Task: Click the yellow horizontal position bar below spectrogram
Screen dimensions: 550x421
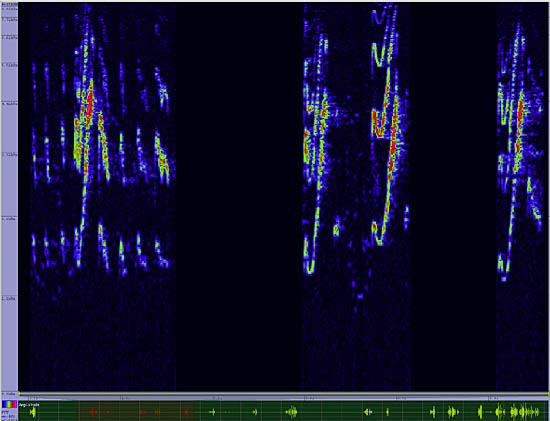Action: coord(283,394)
